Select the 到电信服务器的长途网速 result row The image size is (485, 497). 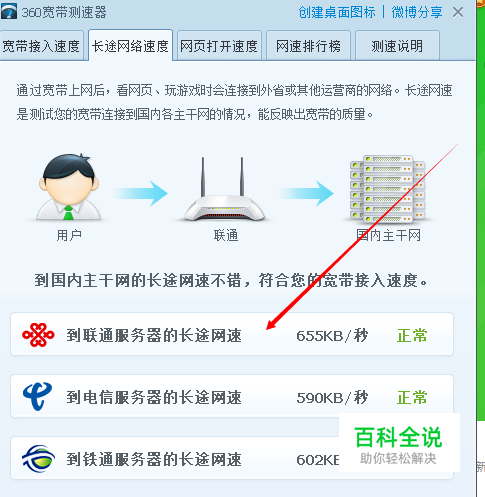pyautogui.click(x=232, y=396)
